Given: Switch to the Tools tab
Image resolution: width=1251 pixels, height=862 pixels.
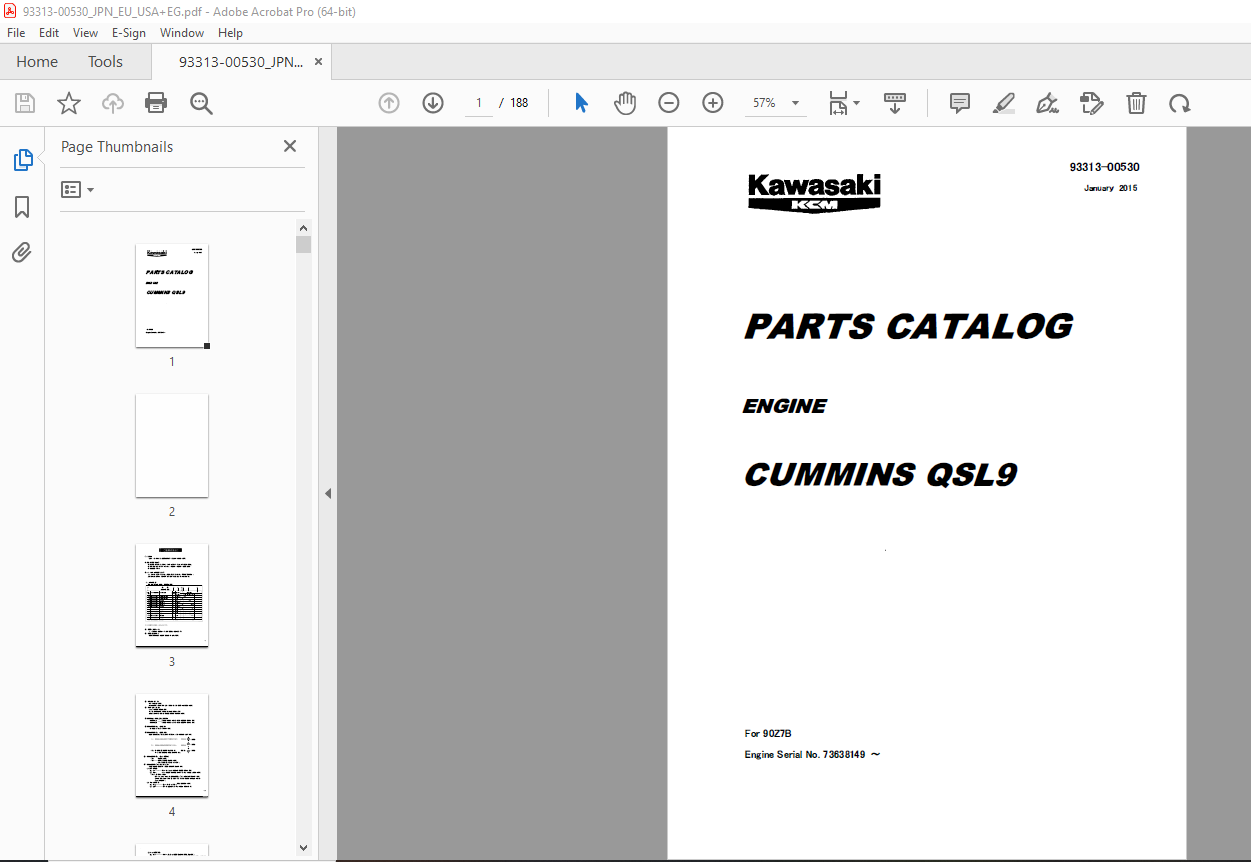Looking at the screenshot, I should click(105, 62).
